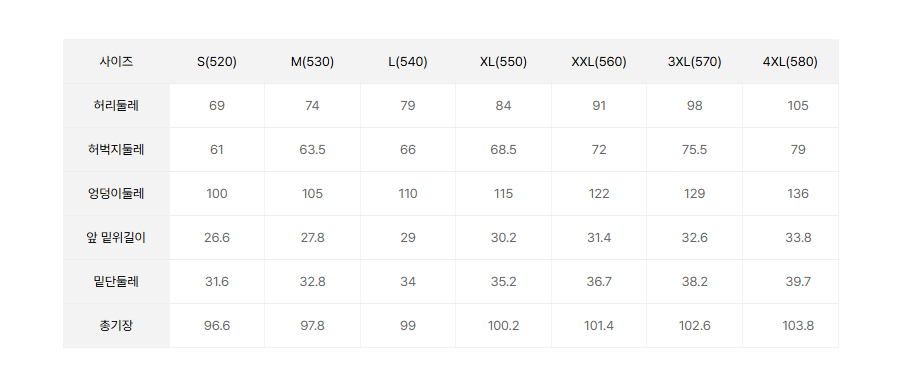900x388 pixels.
Task: Select the S(520) size column header
Action: (x=217, y=61)
